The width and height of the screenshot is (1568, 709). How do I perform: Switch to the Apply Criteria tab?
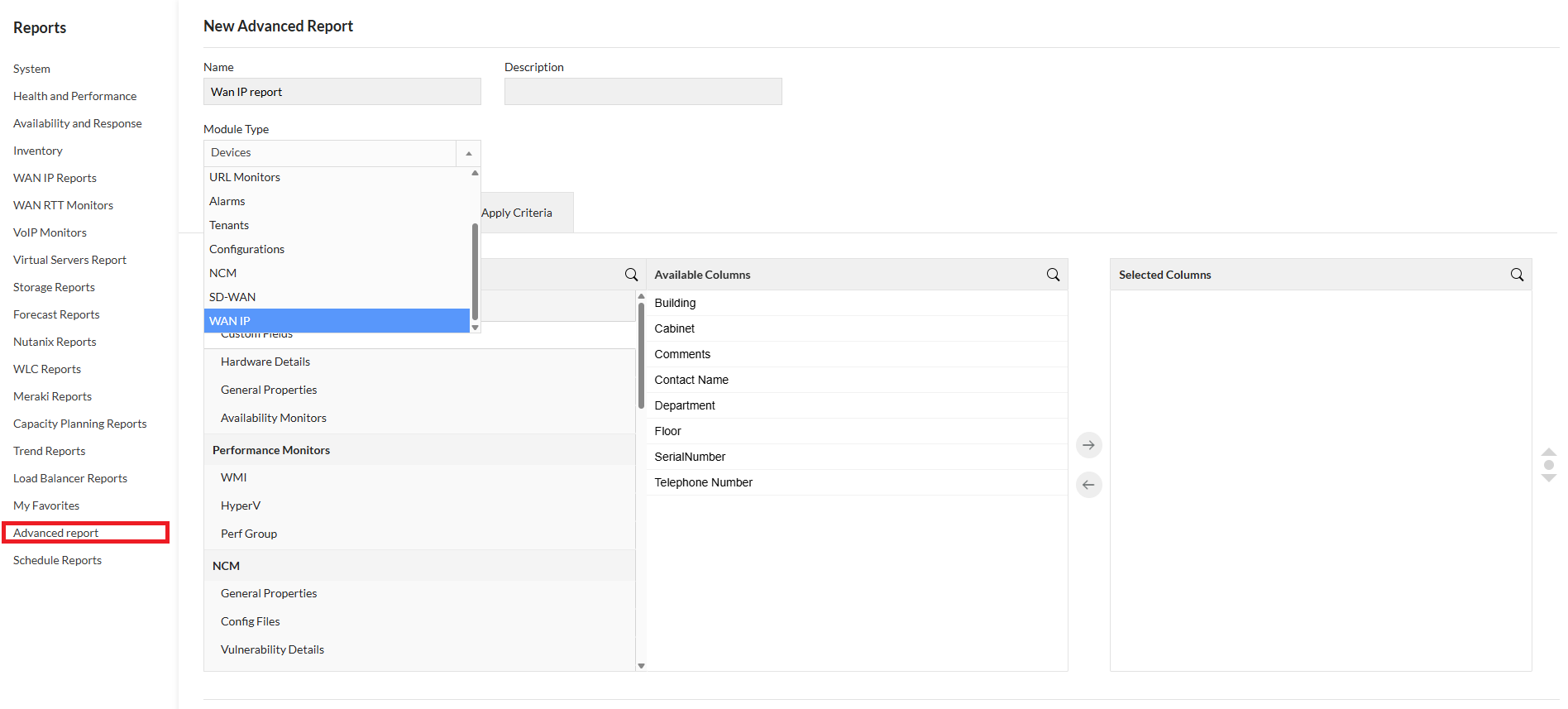tap(517, 213)
